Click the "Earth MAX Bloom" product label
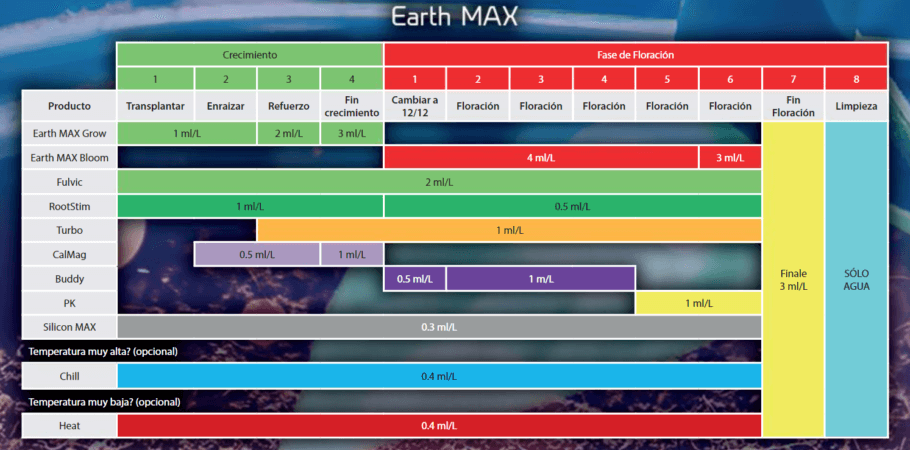 pyautogui.click(x=70, y=158)
